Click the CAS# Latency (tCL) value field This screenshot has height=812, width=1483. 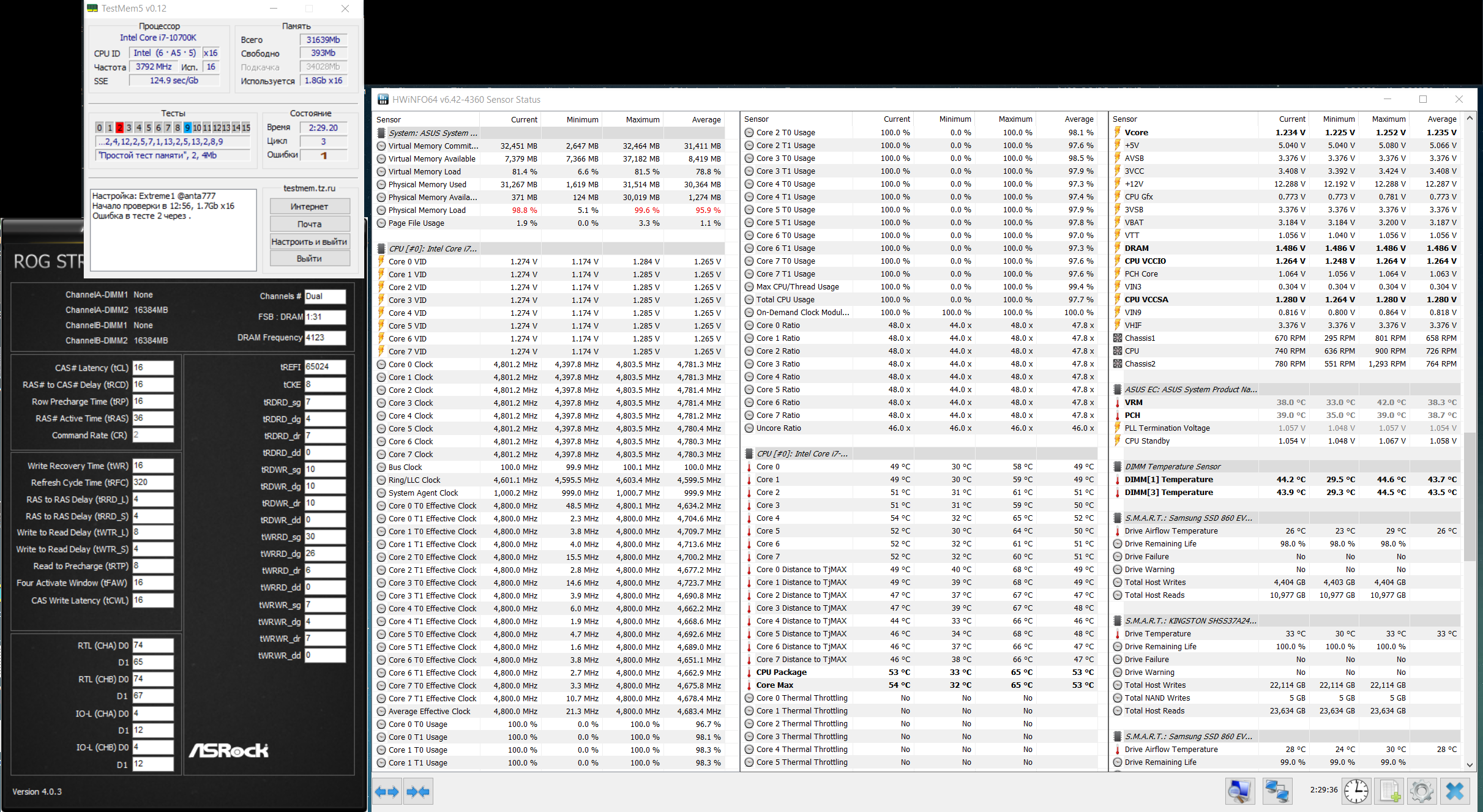click(x=152, y=368)
